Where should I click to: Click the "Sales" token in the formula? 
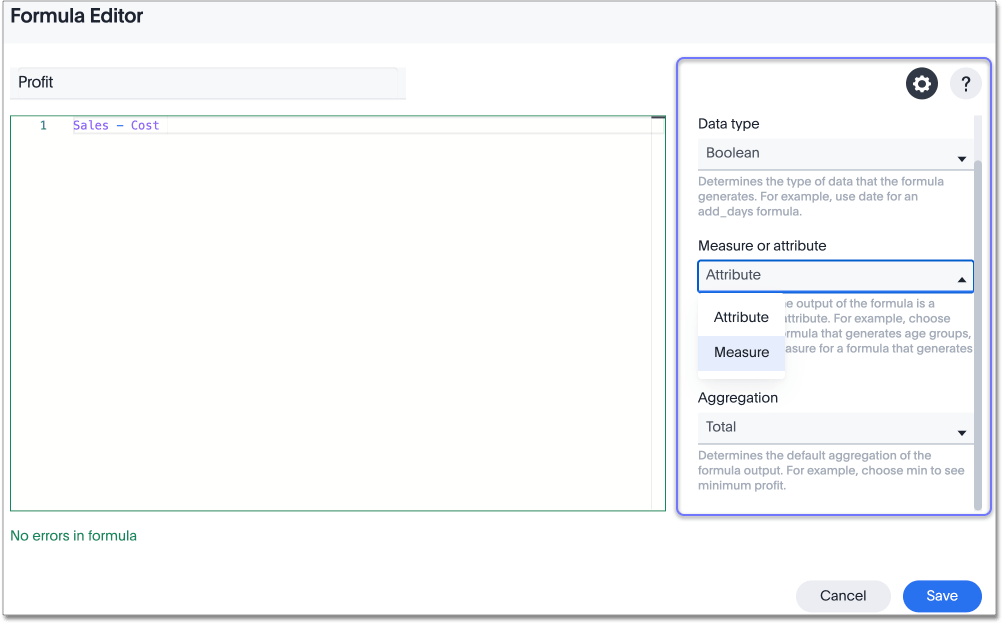pos(90,125)
